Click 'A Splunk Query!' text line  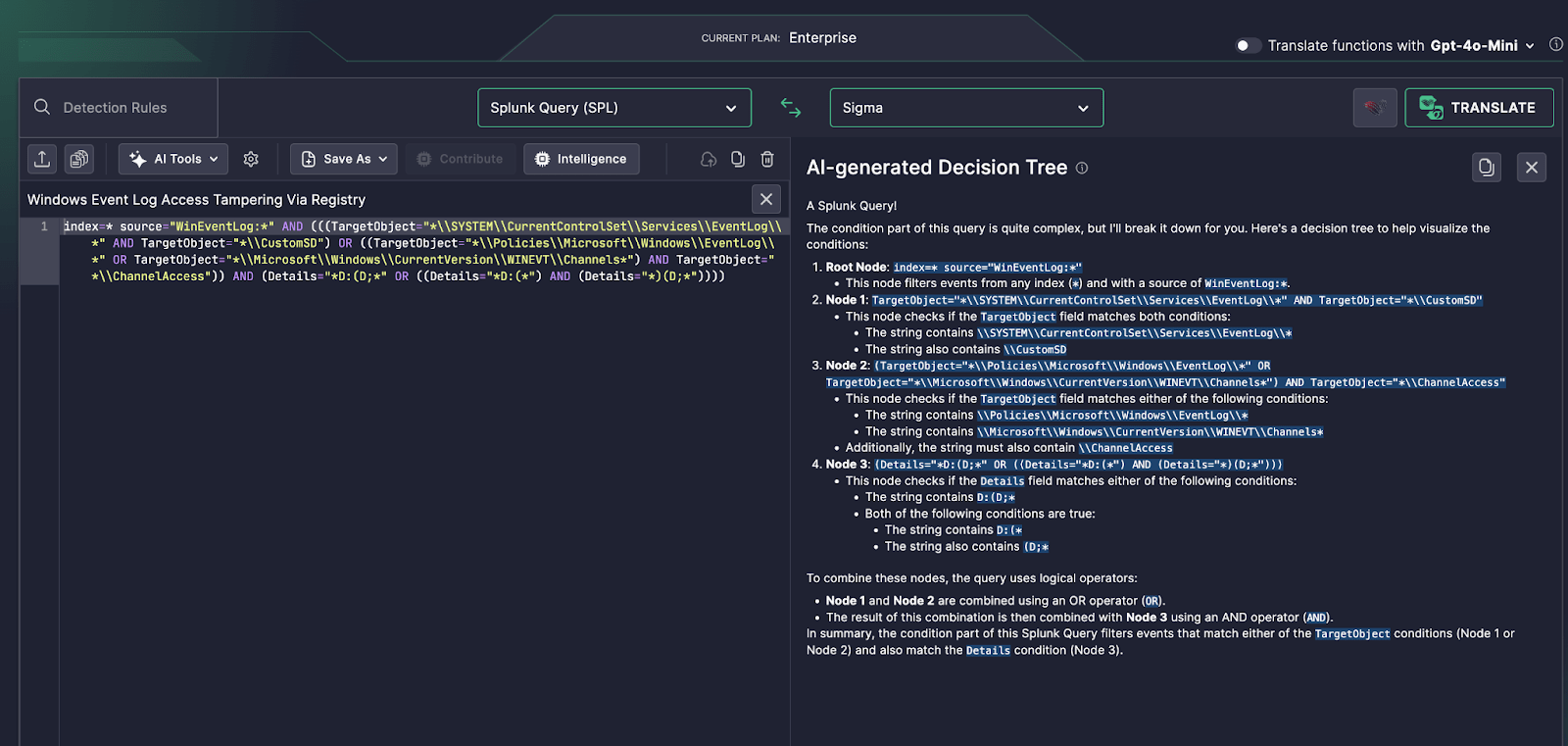(x=852, y=206)
